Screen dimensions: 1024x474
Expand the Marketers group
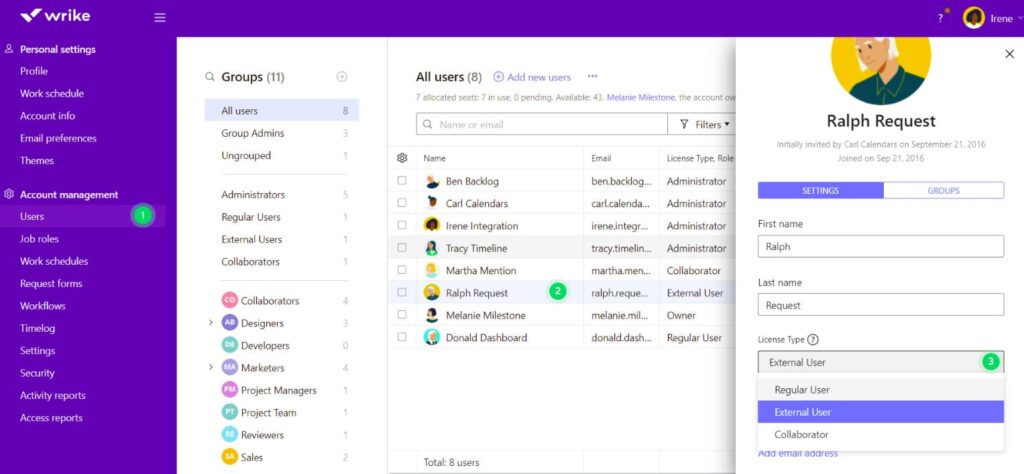(x=210, y=368)
